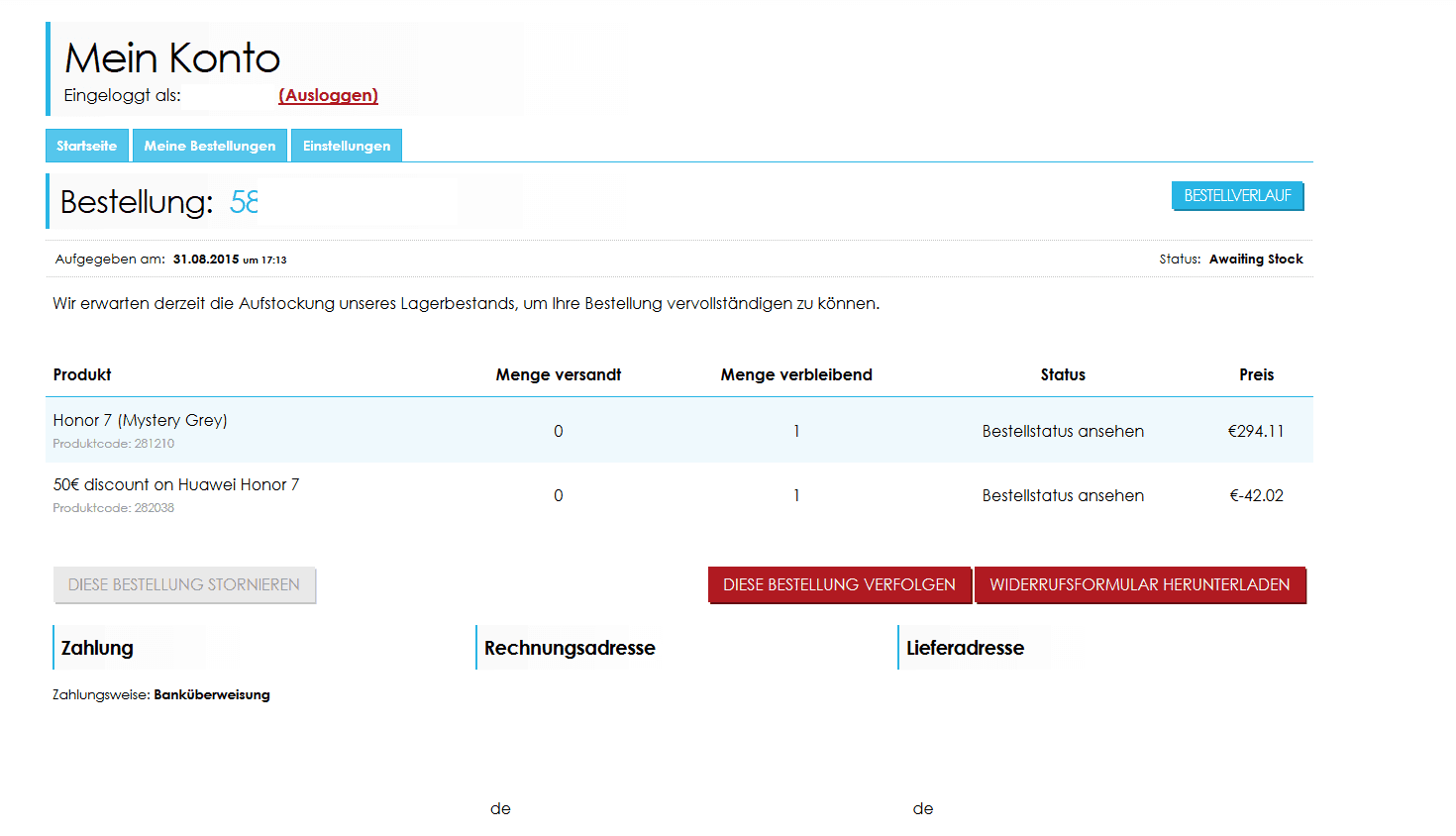Click the Lagerbestand restocking notice text
This screenshot has height=836, width=1456.
point(466,303)
